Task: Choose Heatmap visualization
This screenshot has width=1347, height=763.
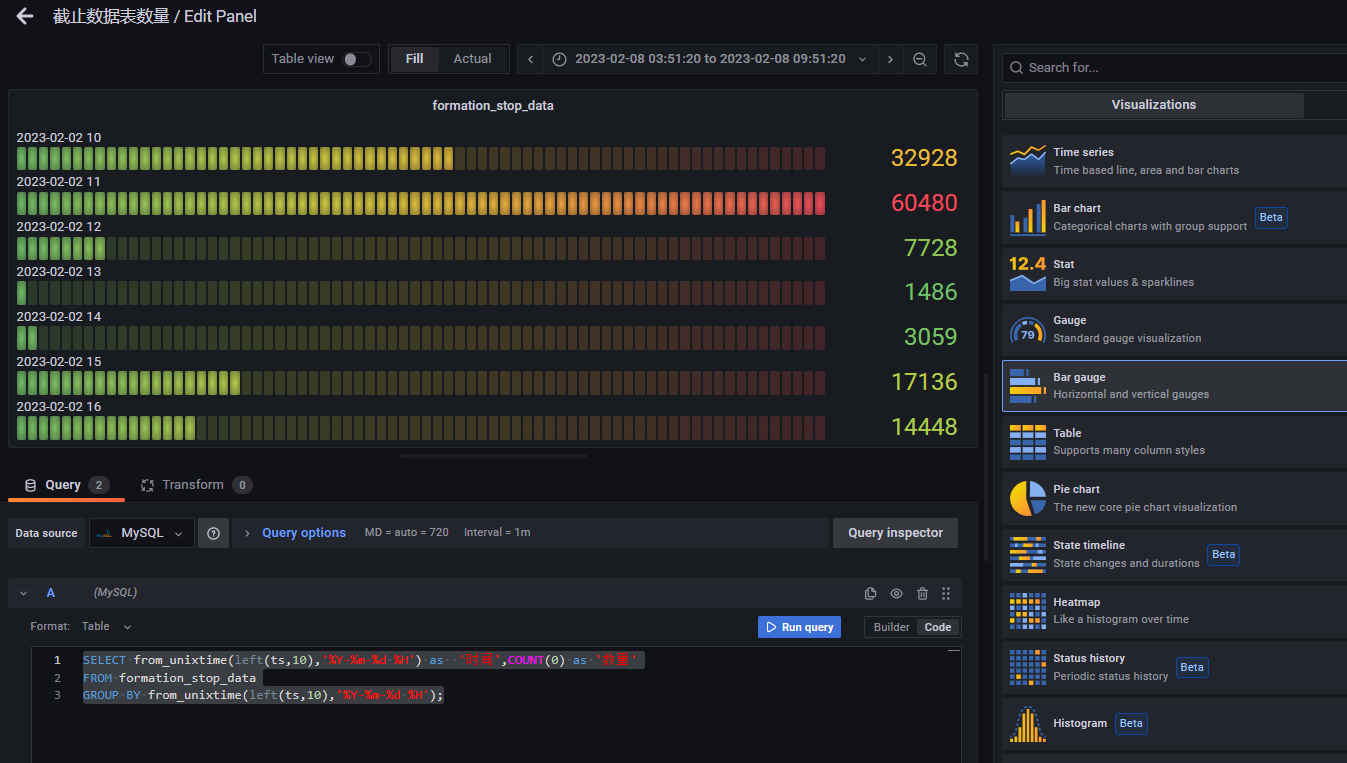Action: pos(1175,611)
